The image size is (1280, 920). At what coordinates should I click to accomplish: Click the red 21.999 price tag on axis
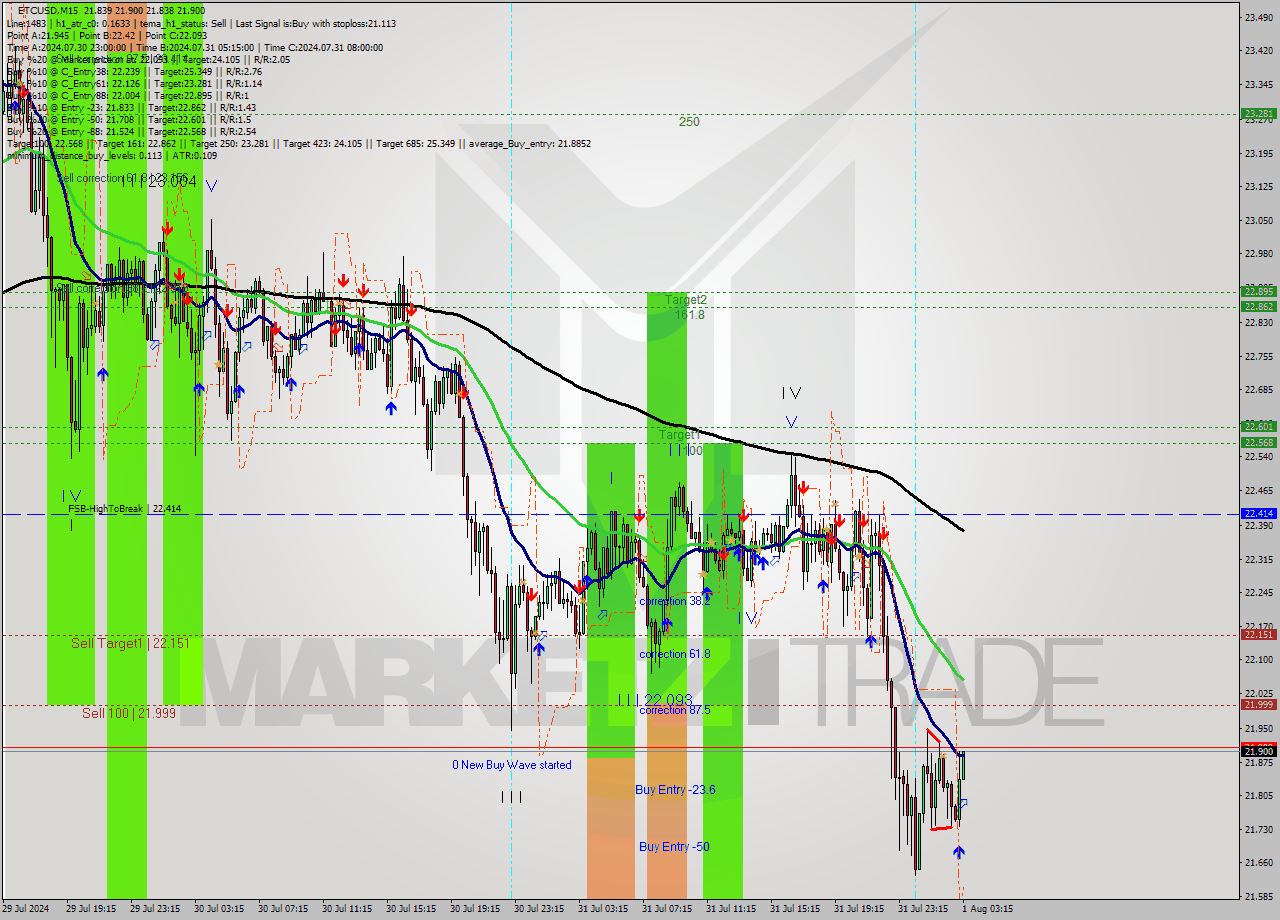[x=1257, y=704]
